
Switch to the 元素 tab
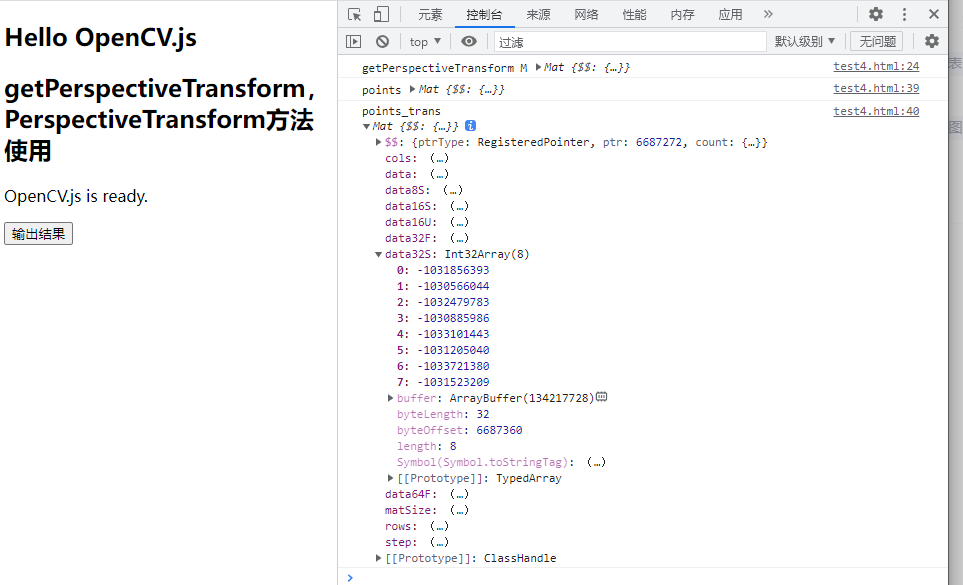pyautogui.click(x=430, y=15)
